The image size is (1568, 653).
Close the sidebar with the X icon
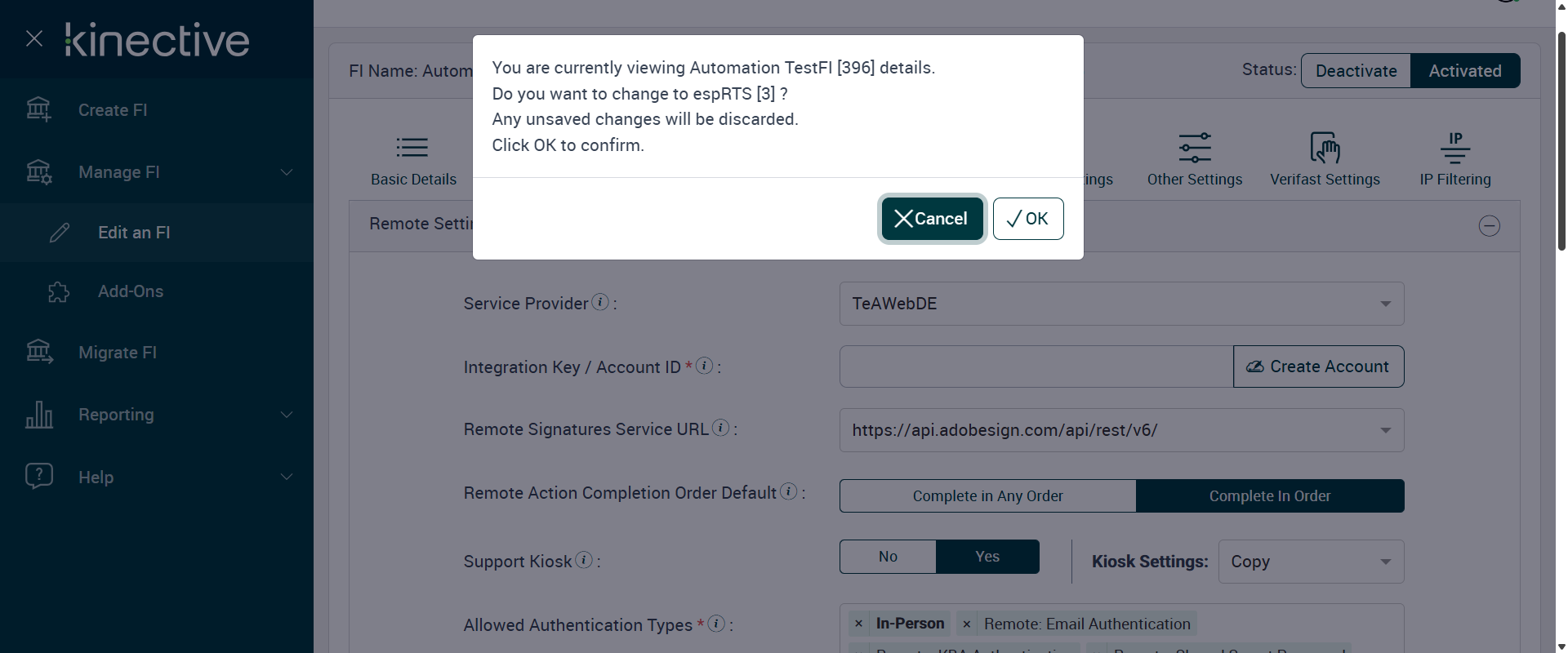pos(34,38)
